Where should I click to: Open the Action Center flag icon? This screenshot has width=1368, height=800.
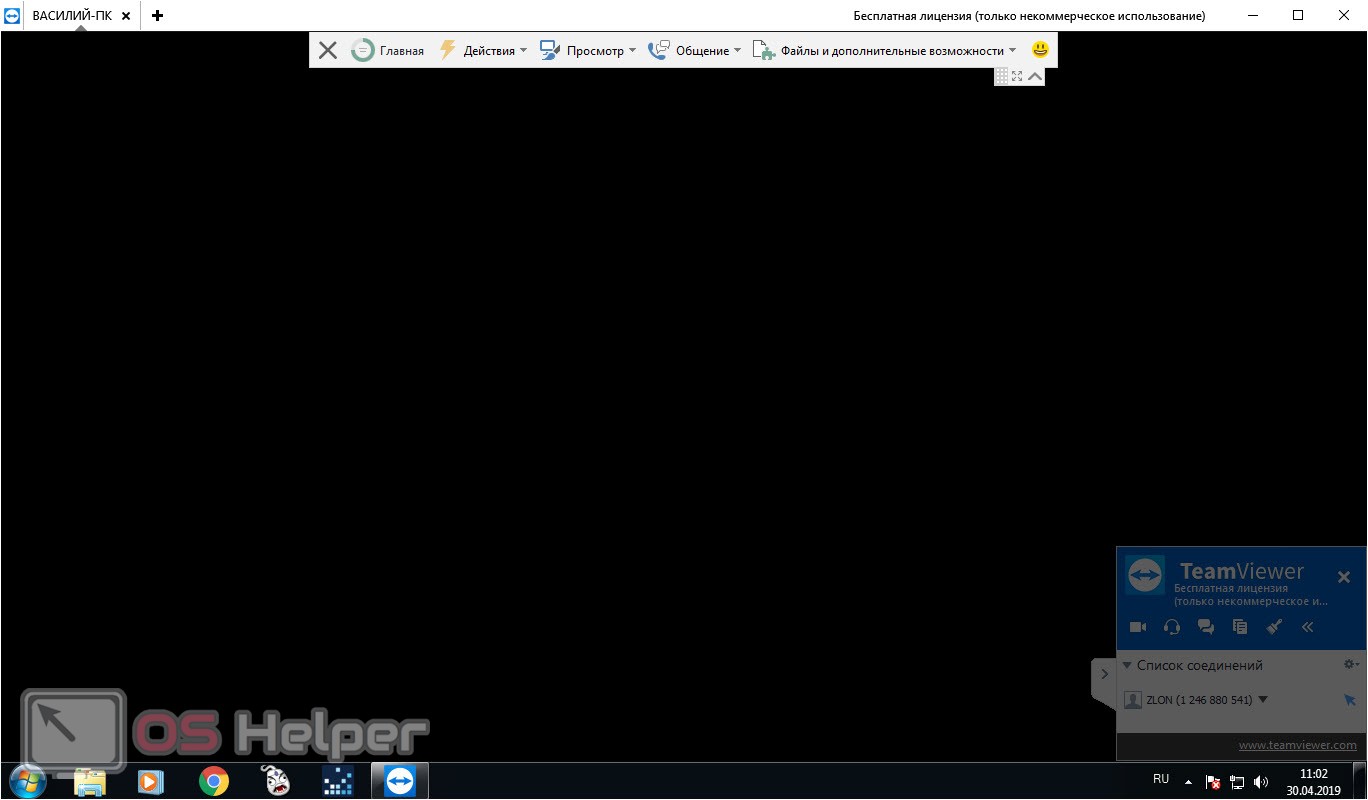1213,782
